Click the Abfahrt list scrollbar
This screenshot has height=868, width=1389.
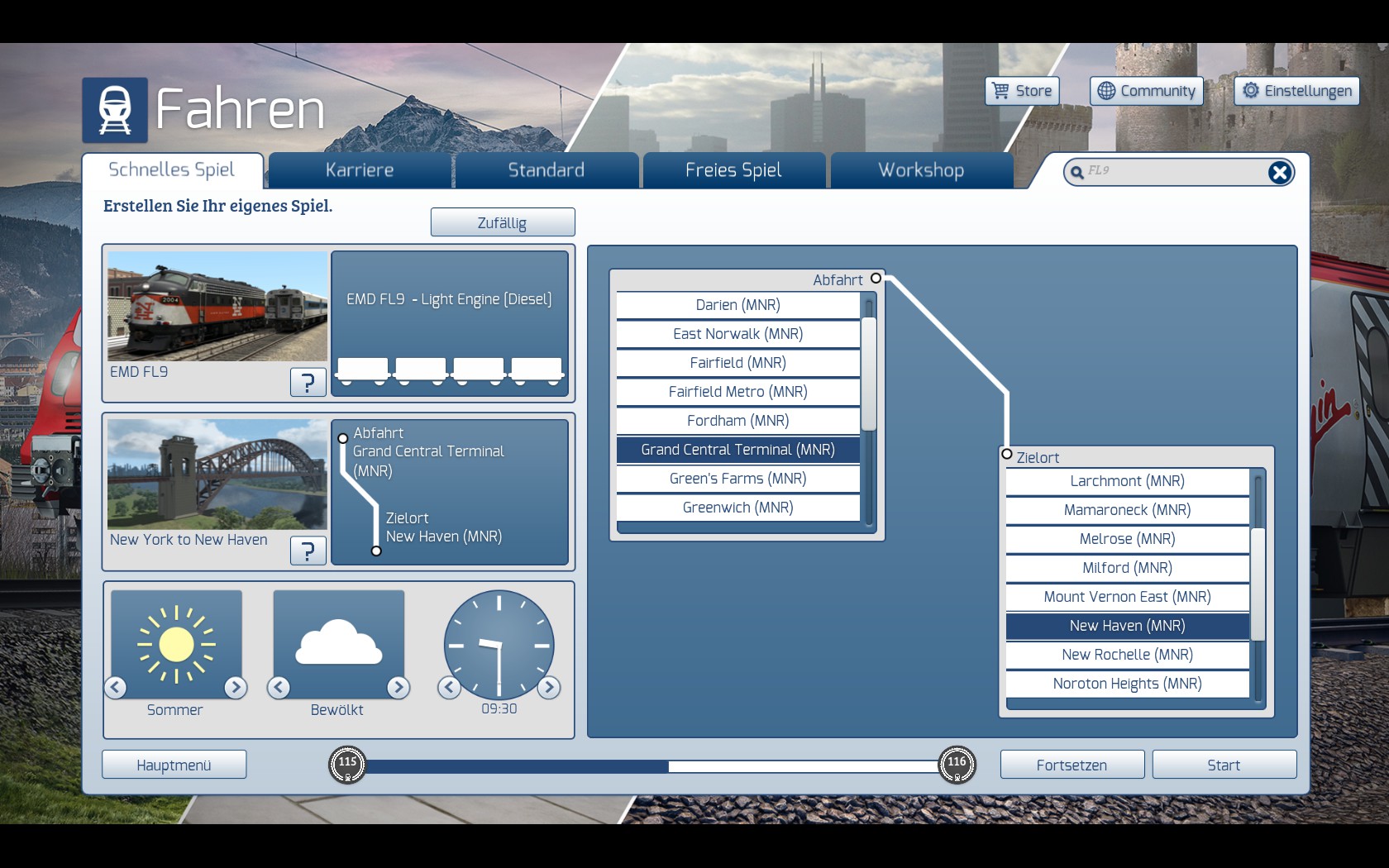[868, 374]
